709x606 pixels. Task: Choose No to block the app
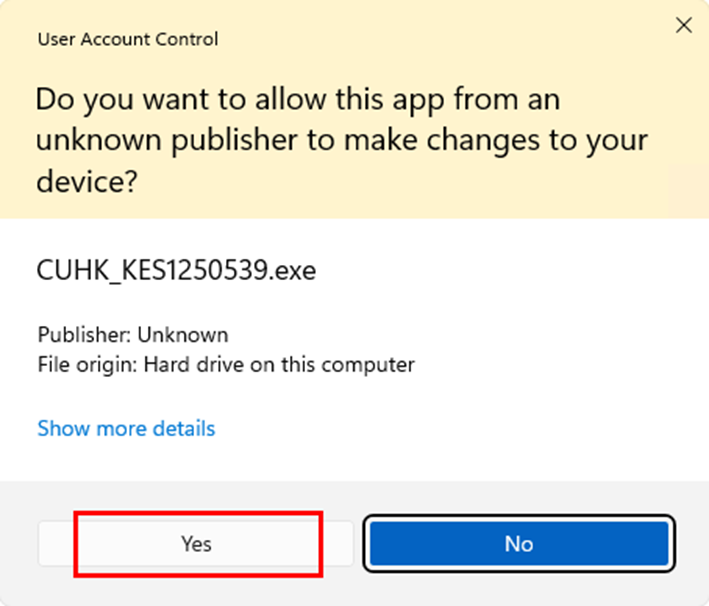click(519, 543)
